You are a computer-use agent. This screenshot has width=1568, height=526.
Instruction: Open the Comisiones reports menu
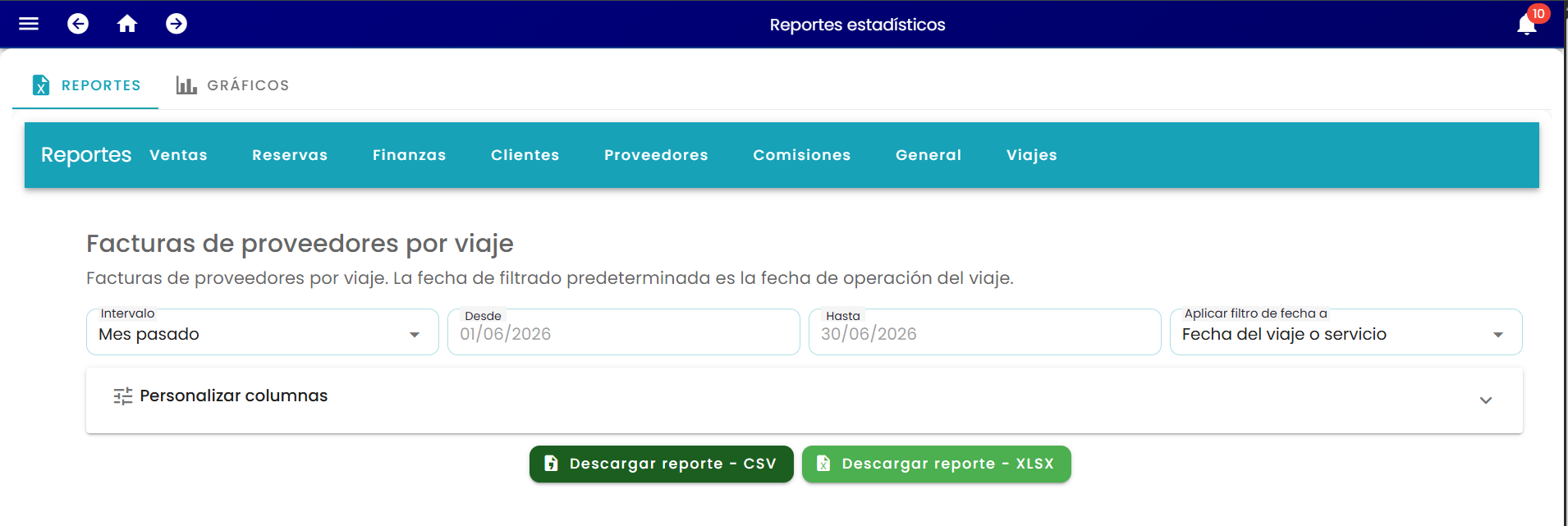[802, 155]
